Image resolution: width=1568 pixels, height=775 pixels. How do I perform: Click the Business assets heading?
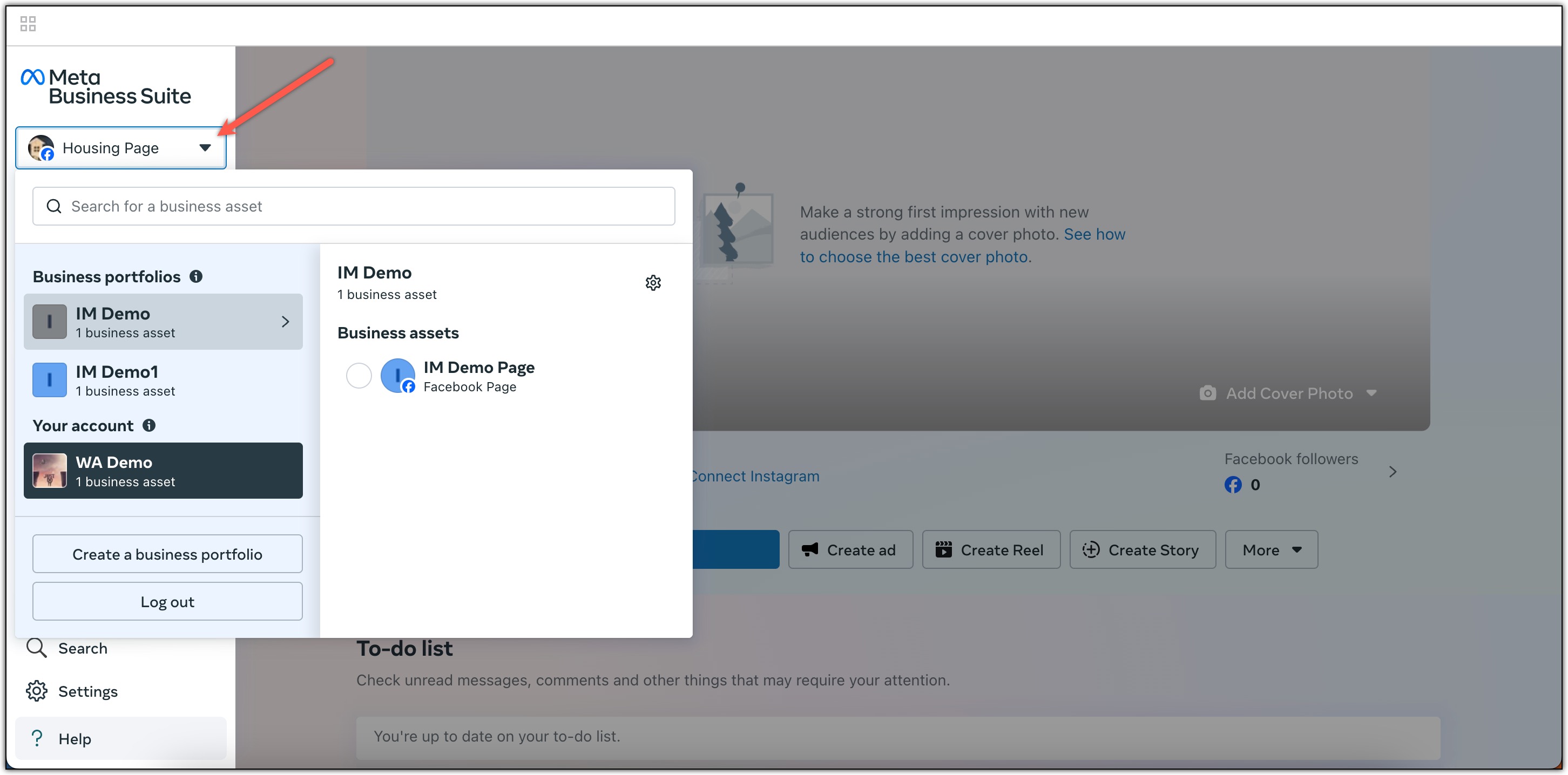[x=398, y=333]
